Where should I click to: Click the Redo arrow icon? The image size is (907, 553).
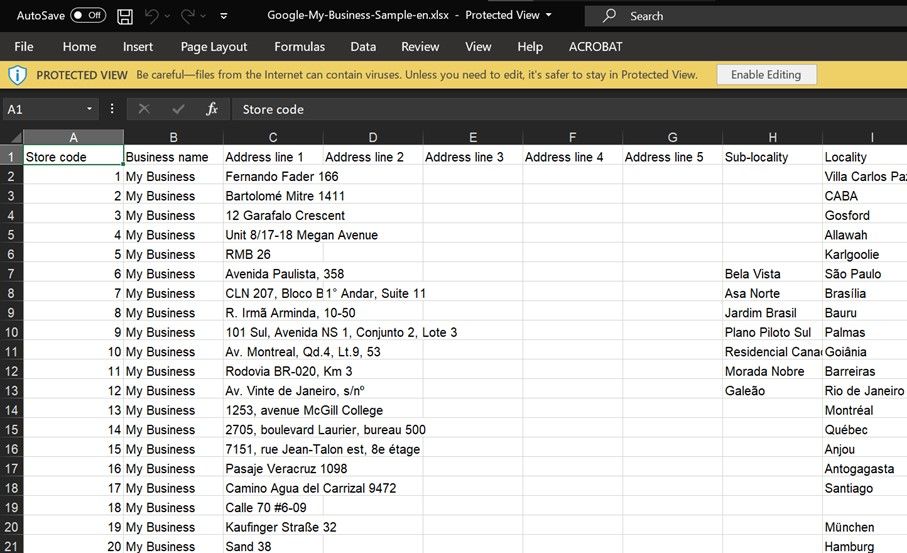[x=187, y=16]
